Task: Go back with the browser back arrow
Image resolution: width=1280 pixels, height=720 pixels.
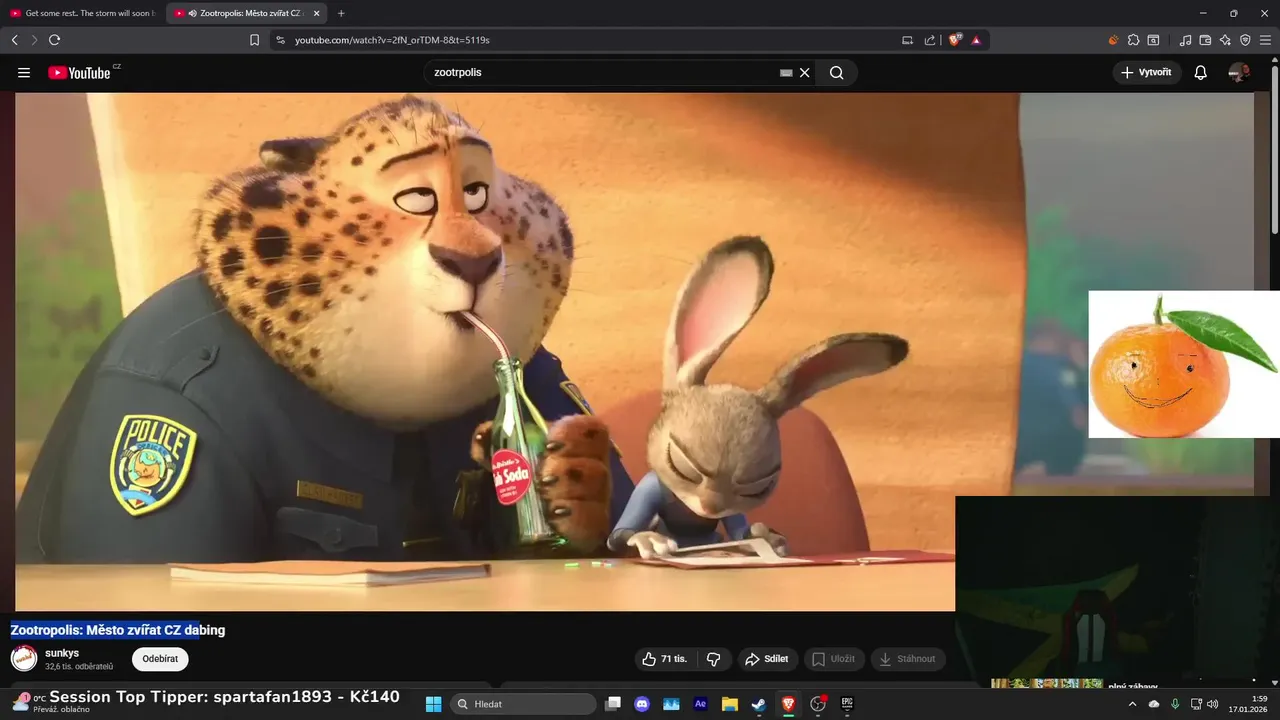Action: 14,40
